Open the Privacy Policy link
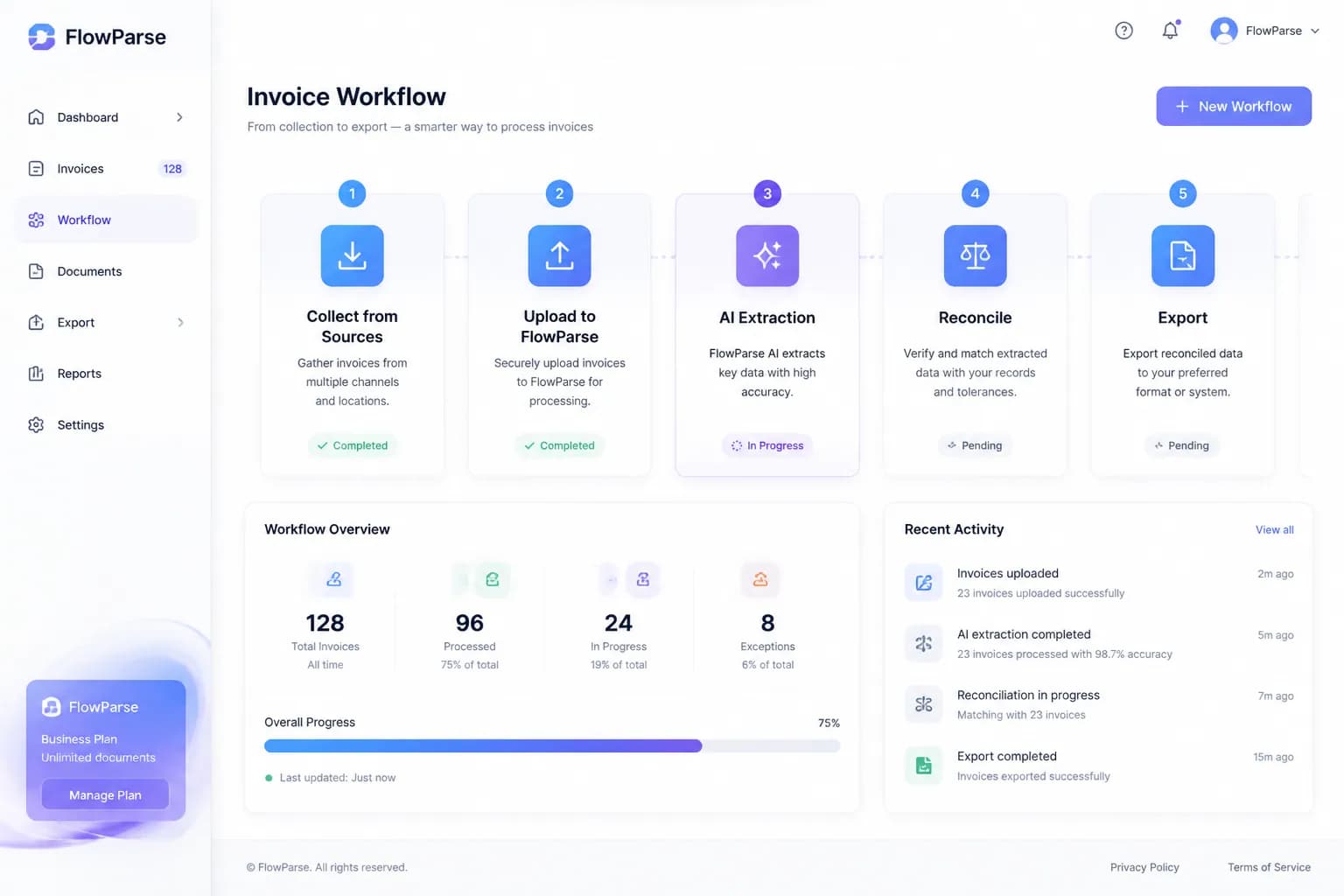Image resolution: width=1344 pixels, height=896 pixels. pyautogui.click(x=1144, y=867)
